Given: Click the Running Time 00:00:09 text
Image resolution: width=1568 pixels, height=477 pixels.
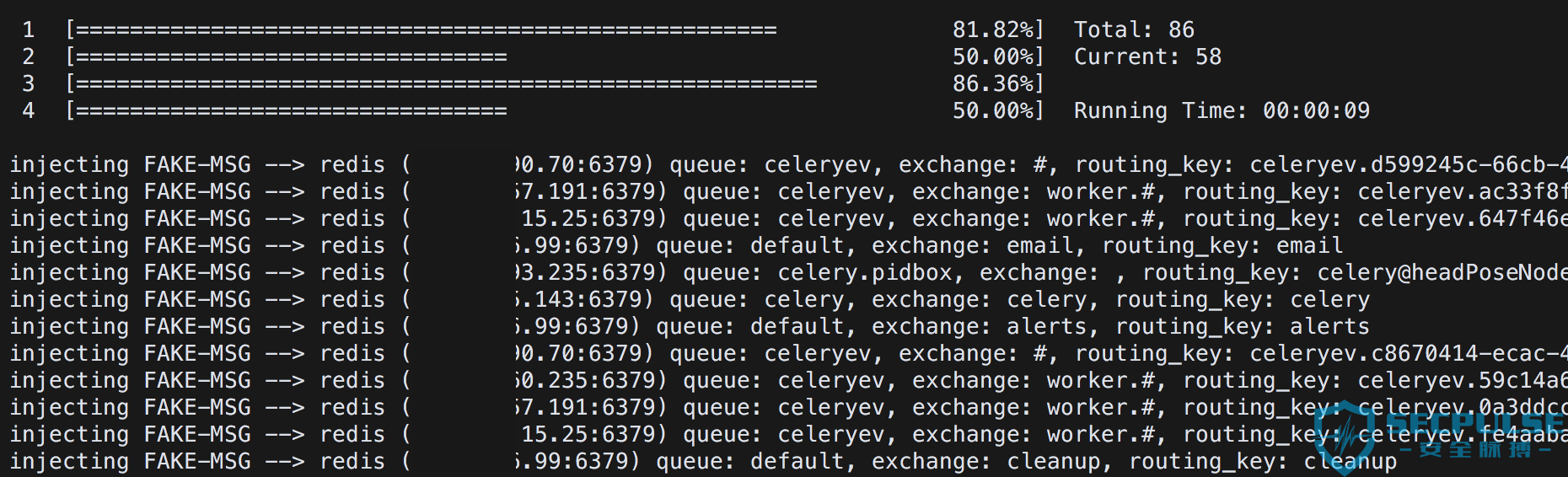Looking at the screenshot, I should [1222, 111].
